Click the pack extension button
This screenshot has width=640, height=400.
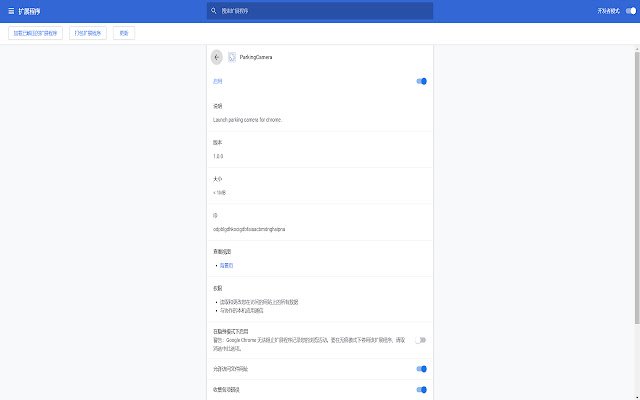(88, 33)
